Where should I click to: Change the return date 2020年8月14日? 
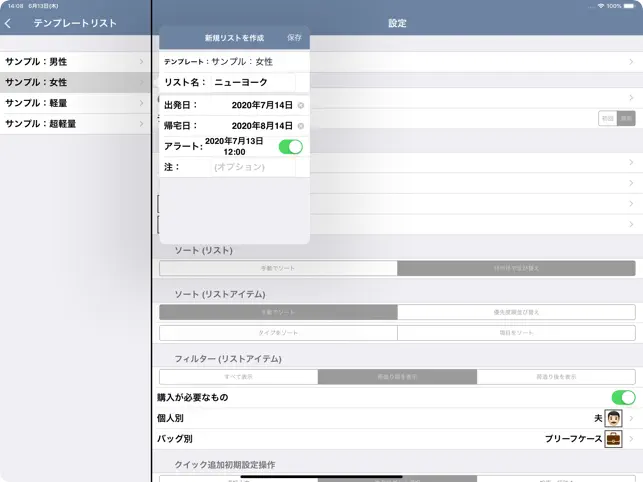pyautogui.click(x=262, y=126)
